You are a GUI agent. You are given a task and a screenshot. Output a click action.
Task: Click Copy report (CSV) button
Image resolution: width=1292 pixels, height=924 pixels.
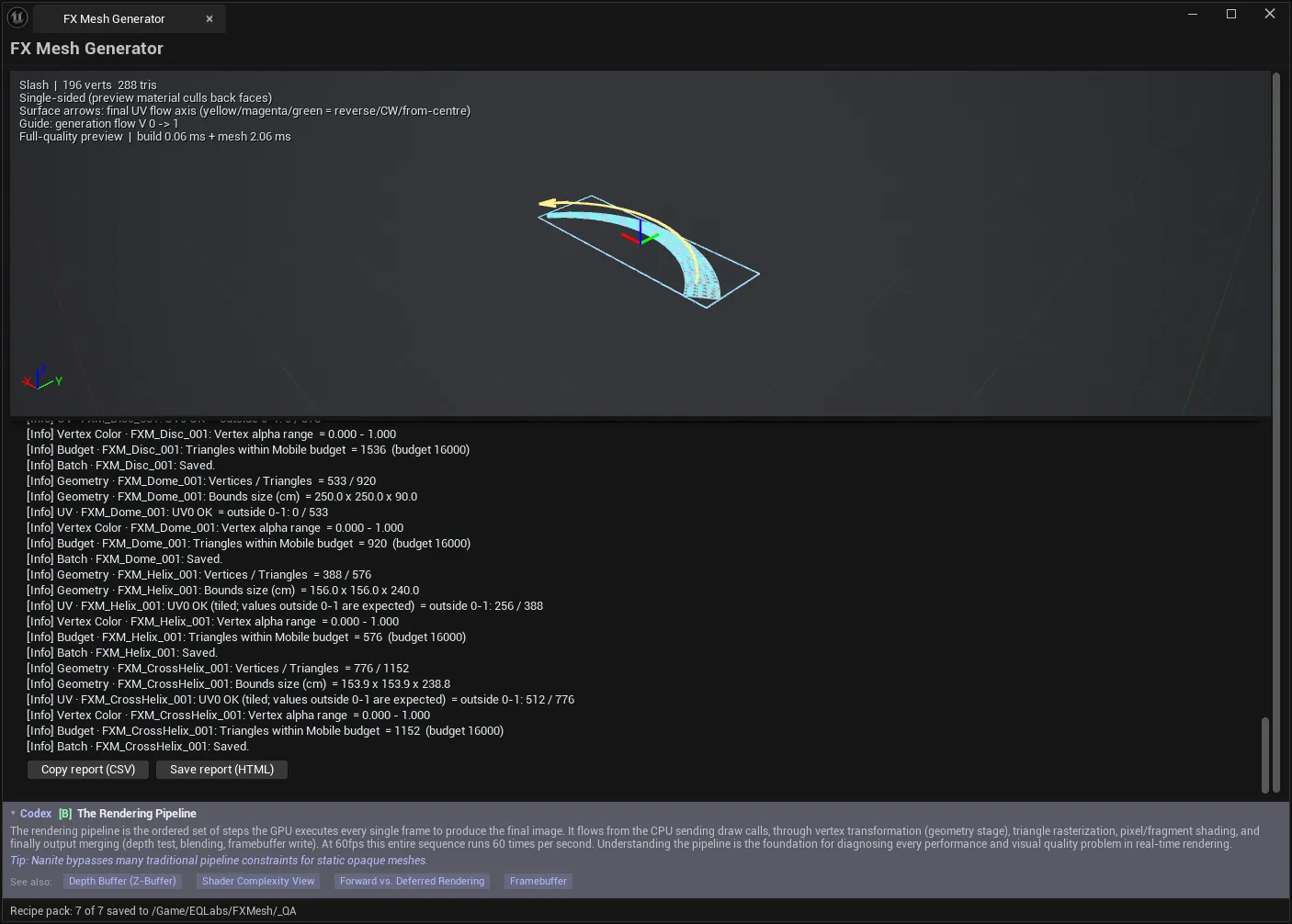point(88,770)
